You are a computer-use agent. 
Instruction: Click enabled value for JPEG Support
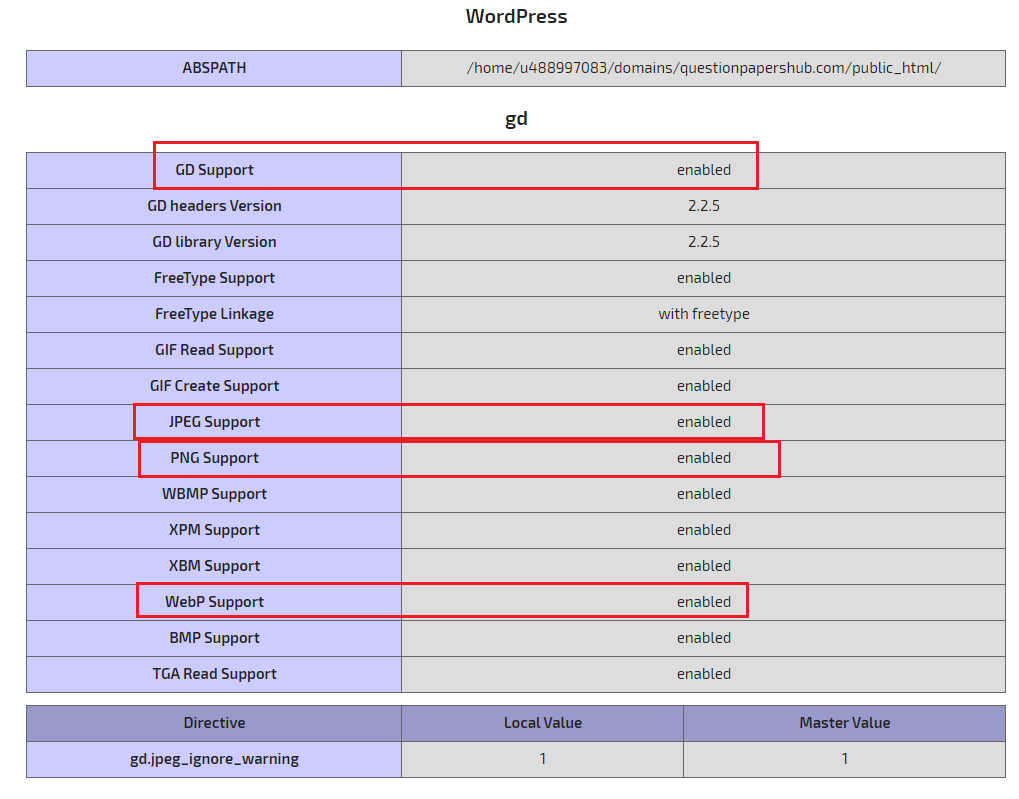pyautogui.click(x=704, y=422)
